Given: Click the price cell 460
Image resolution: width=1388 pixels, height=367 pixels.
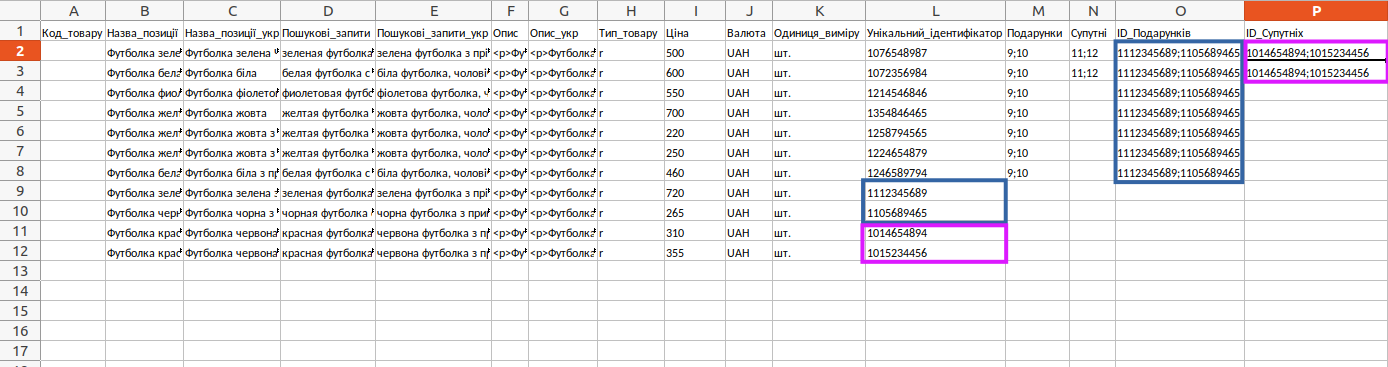Looking at the screenshot, I should 694,172.
